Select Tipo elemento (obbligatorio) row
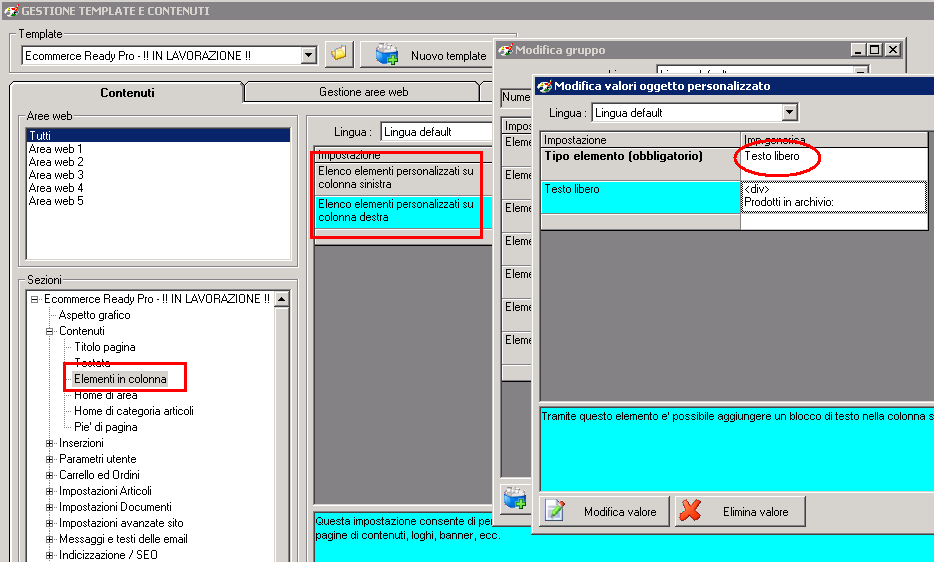Screen dimensions: 934x562 [x=640, y=163]
